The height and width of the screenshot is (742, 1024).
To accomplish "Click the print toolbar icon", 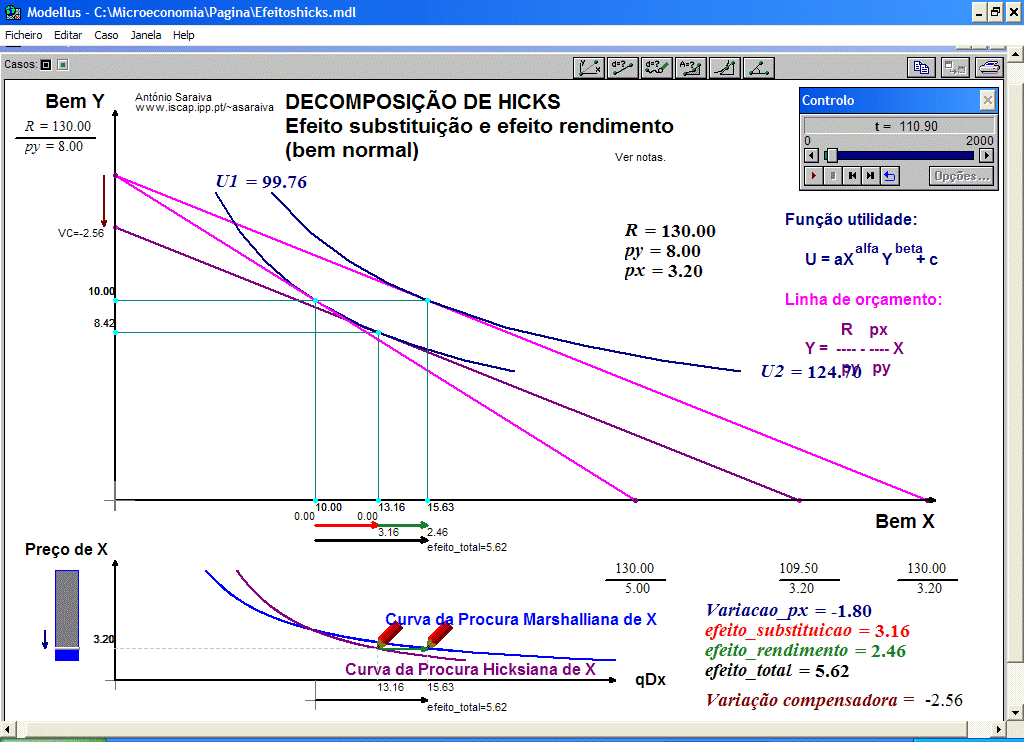I will click(x=988, y=67).
